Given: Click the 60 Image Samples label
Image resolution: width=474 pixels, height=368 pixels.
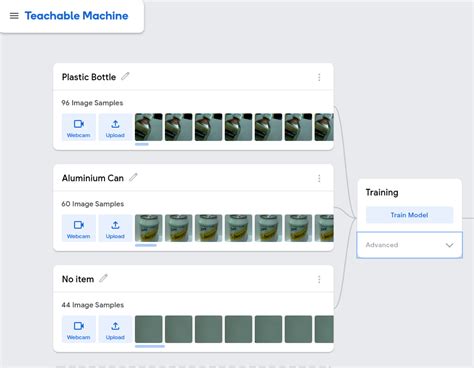Looking at the screenshot, I should (93, 204).
